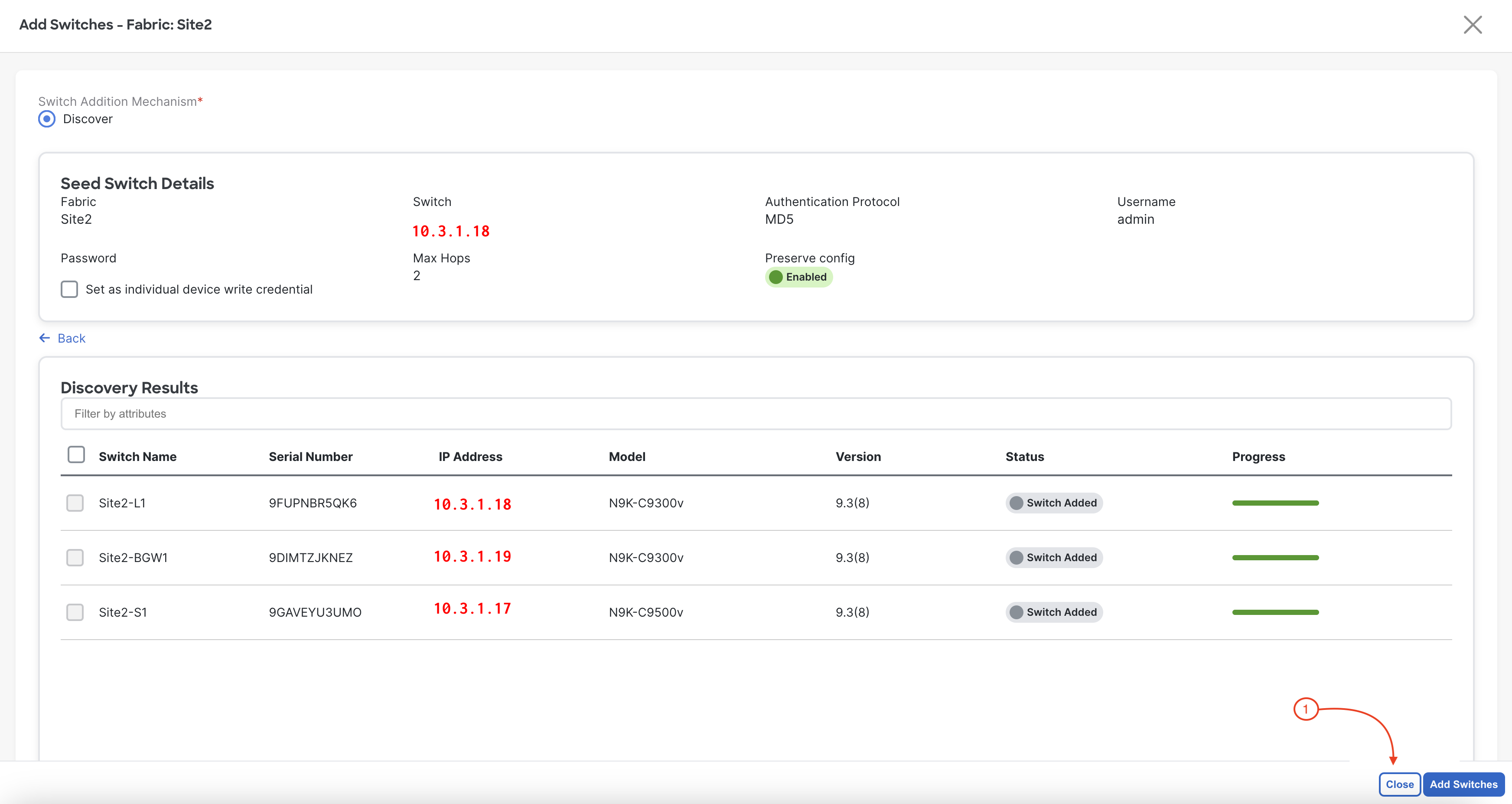Select the Discover radio button
This screenshot has width=1512, height=804.
point(47,119)
